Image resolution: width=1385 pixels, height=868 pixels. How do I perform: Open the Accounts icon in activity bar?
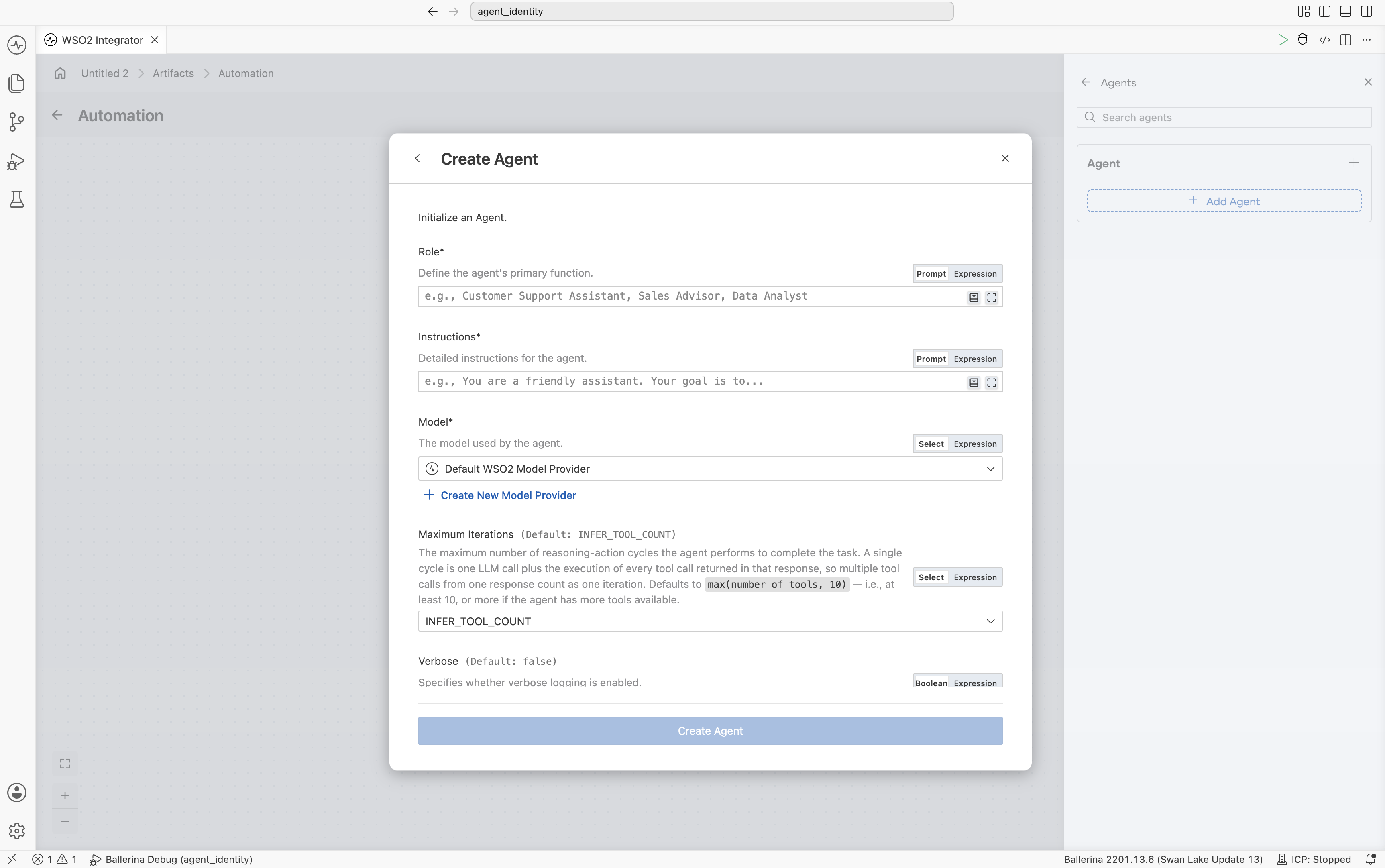tap(16, 792)
